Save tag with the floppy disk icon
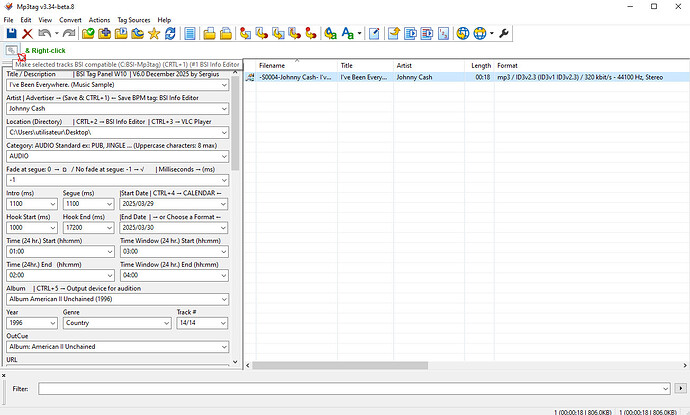690x415 pixels. [x=11, y=33]
